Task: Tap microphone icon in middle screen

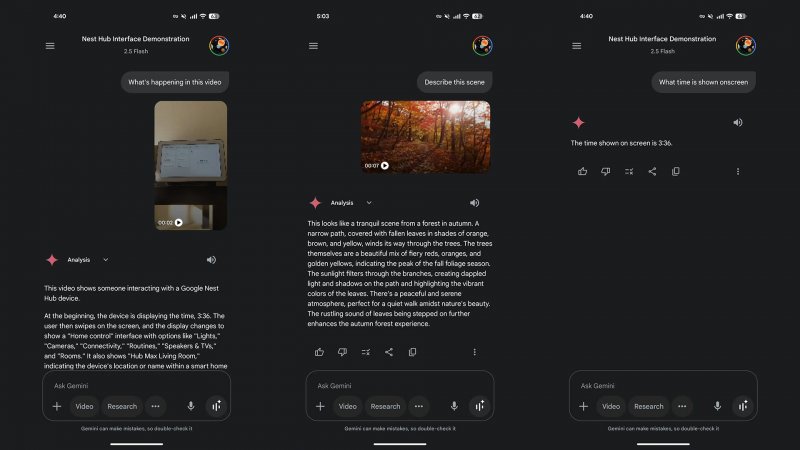Action: [x=454, y=406]
